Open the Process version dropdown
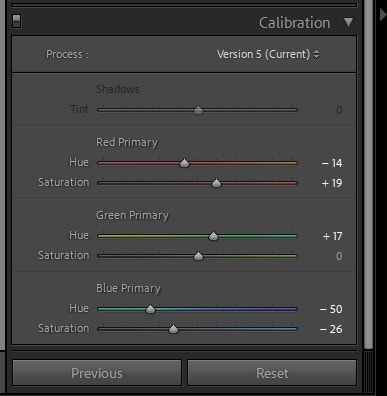The width and height of the screenshot is (387, 396). point(268,54)
